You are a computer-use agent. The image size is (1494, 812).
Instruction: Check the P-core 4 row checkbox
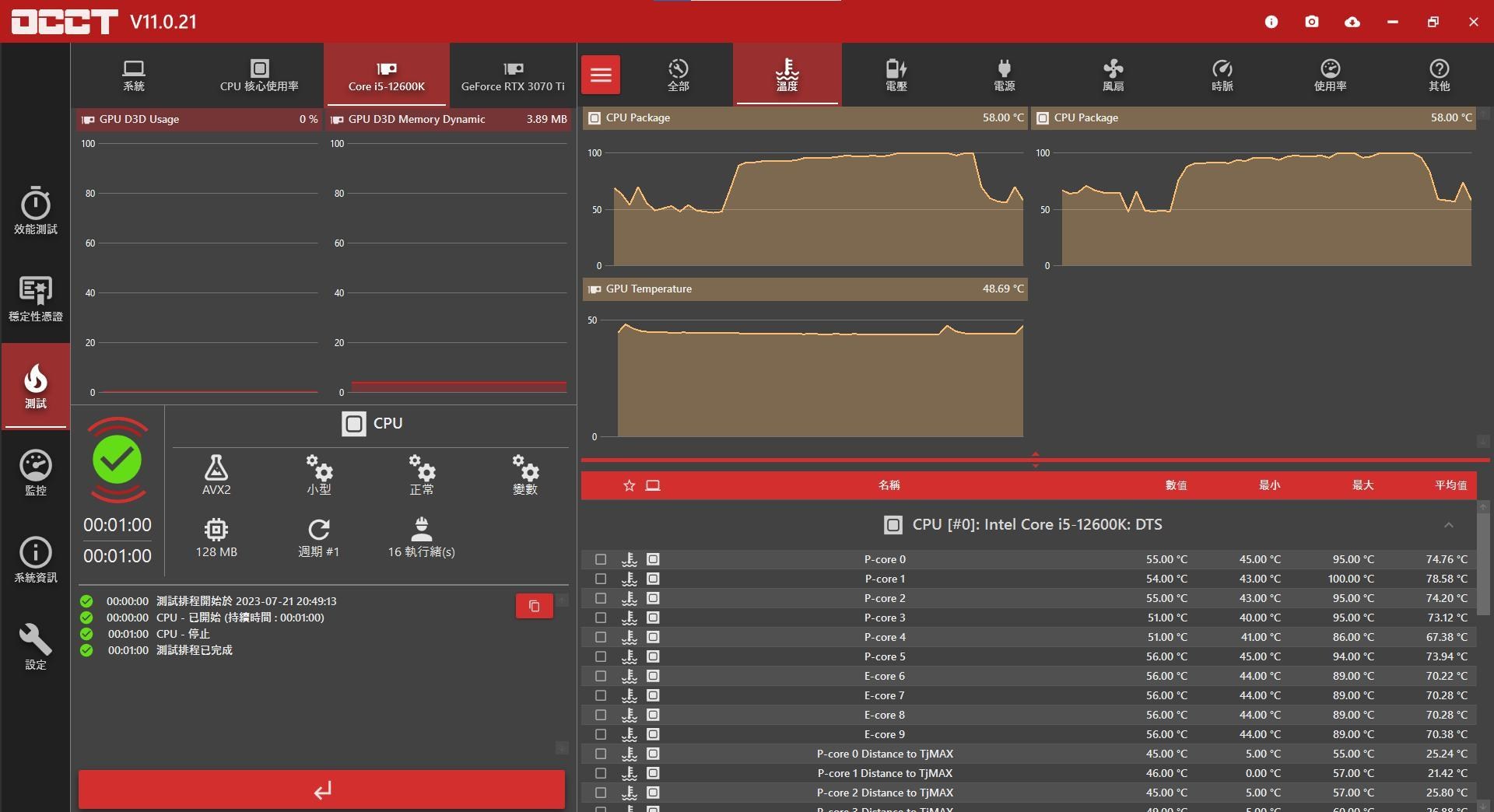(x=601, y=637)
